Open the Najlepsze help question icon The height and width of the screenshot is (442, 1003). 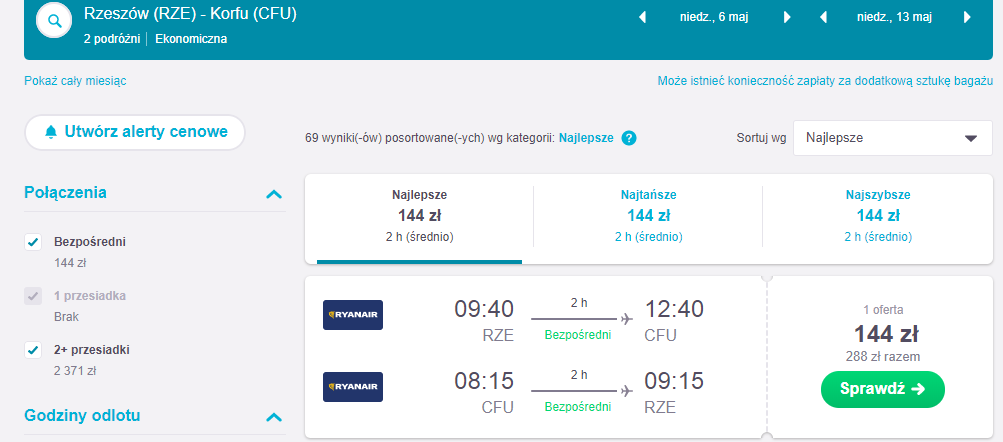(629, 138)
